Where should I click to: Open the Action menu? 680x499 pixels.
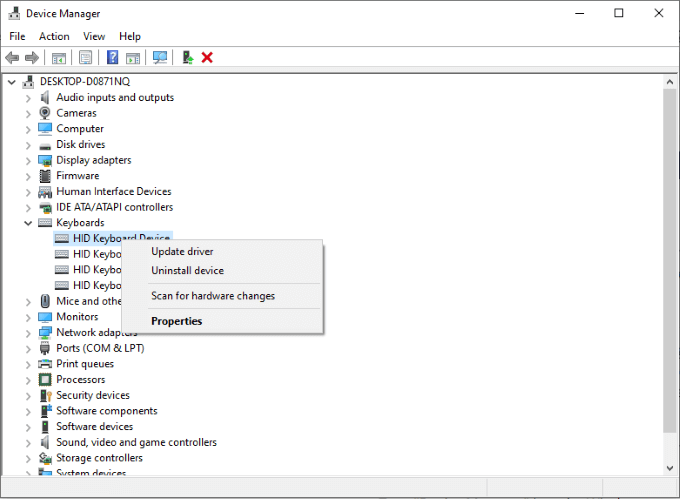pos(54,36)
